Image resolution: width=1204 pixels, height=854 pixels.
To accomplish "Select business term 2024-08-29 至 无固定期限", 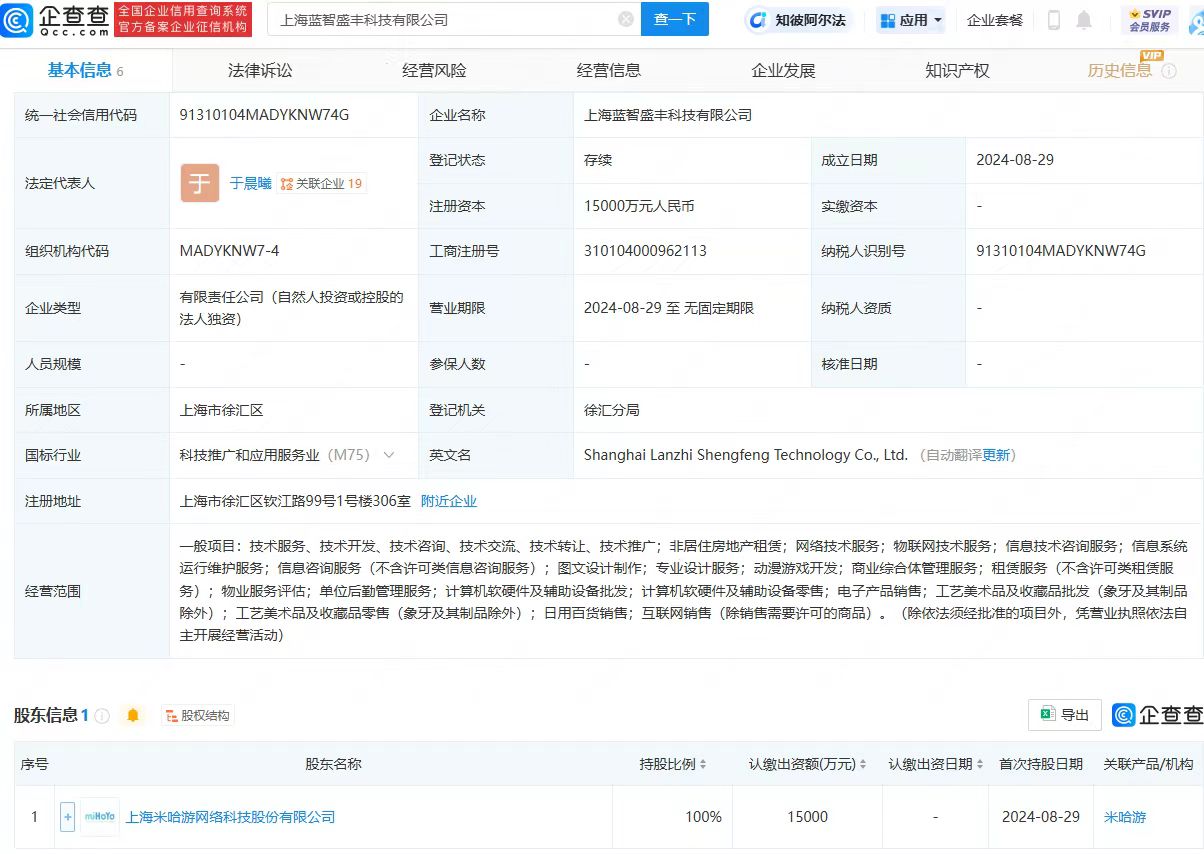I will click(669, 308).
